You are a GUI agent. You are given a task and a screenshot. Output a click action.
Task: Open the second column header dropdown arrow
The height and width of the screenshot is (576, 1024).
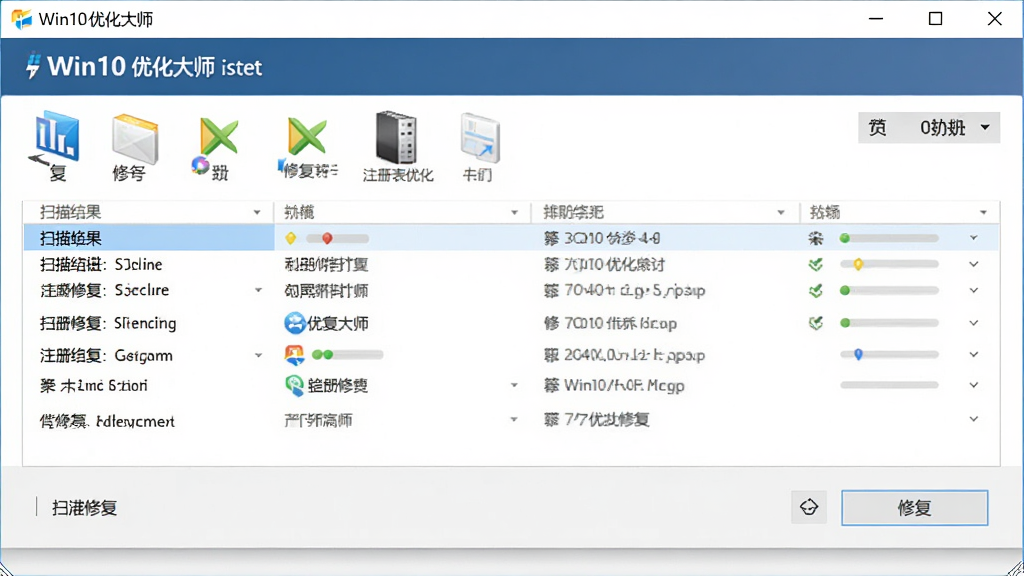(x=515, y=212)
